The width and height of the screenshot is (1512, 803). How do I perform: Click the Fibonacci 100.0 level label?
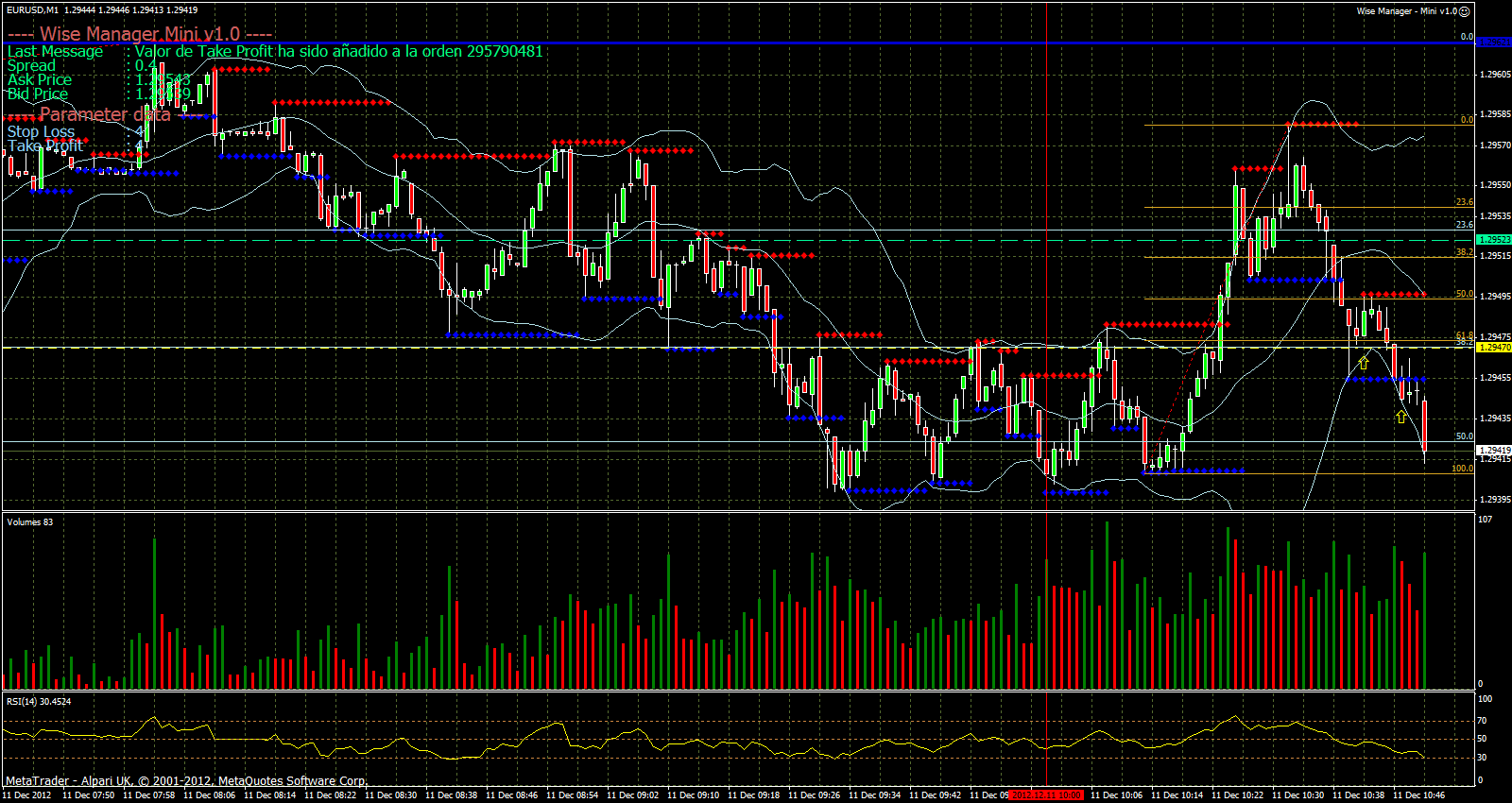[1462, 469]
